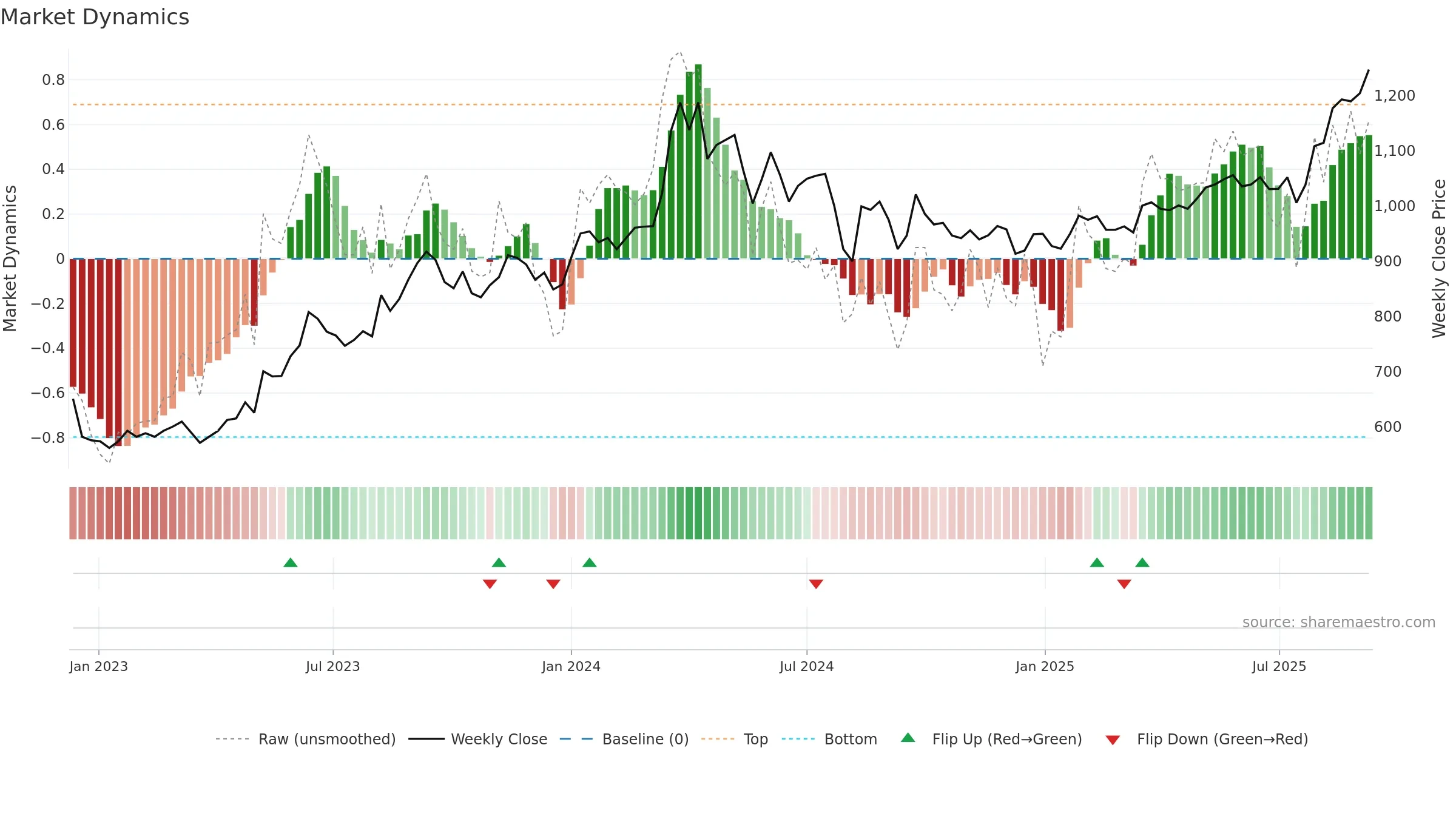
Task: Toggle the Bottom legend entry
Action: click(829, 739)
